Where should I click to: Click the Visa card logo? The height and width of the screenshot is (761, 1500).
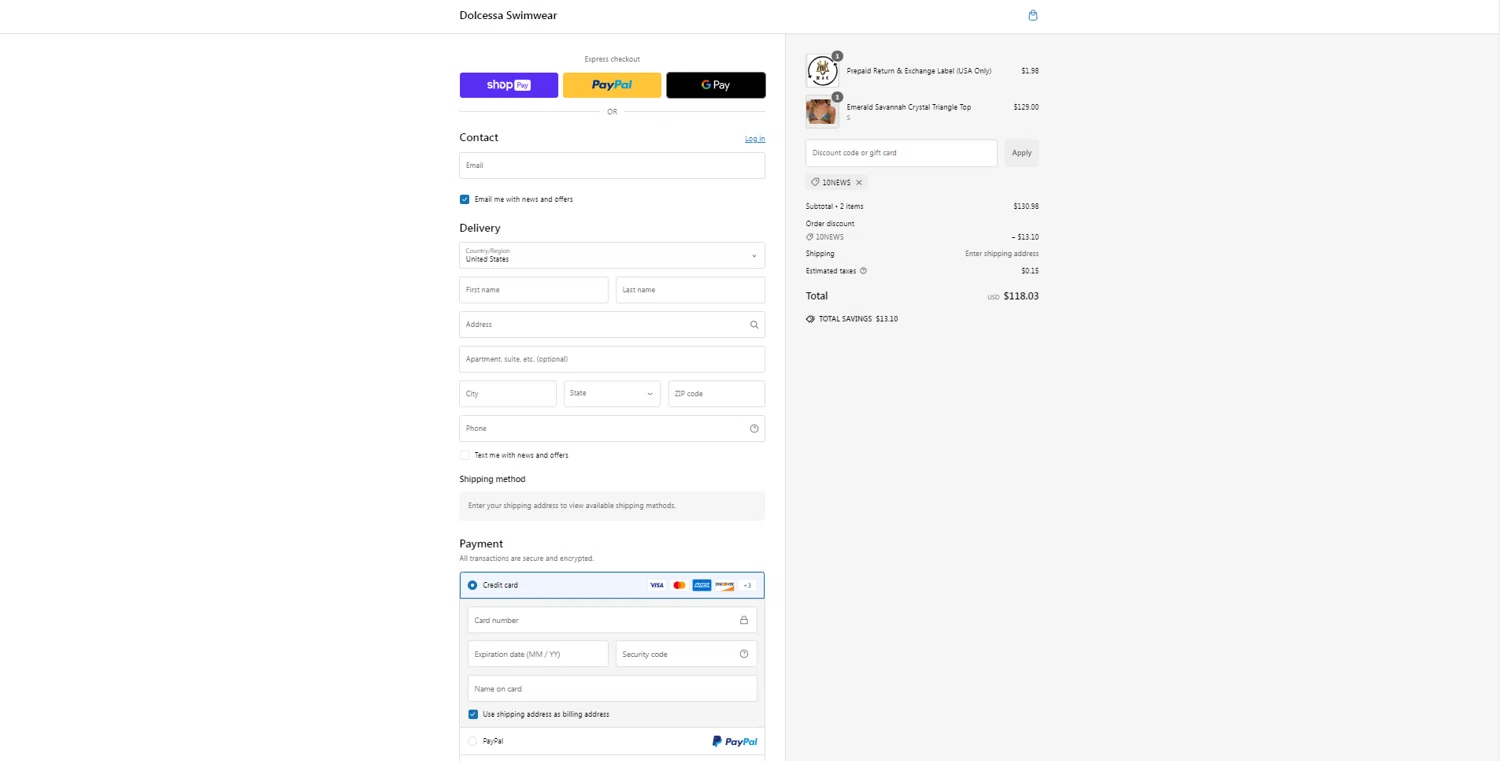[x=657, y=585]
